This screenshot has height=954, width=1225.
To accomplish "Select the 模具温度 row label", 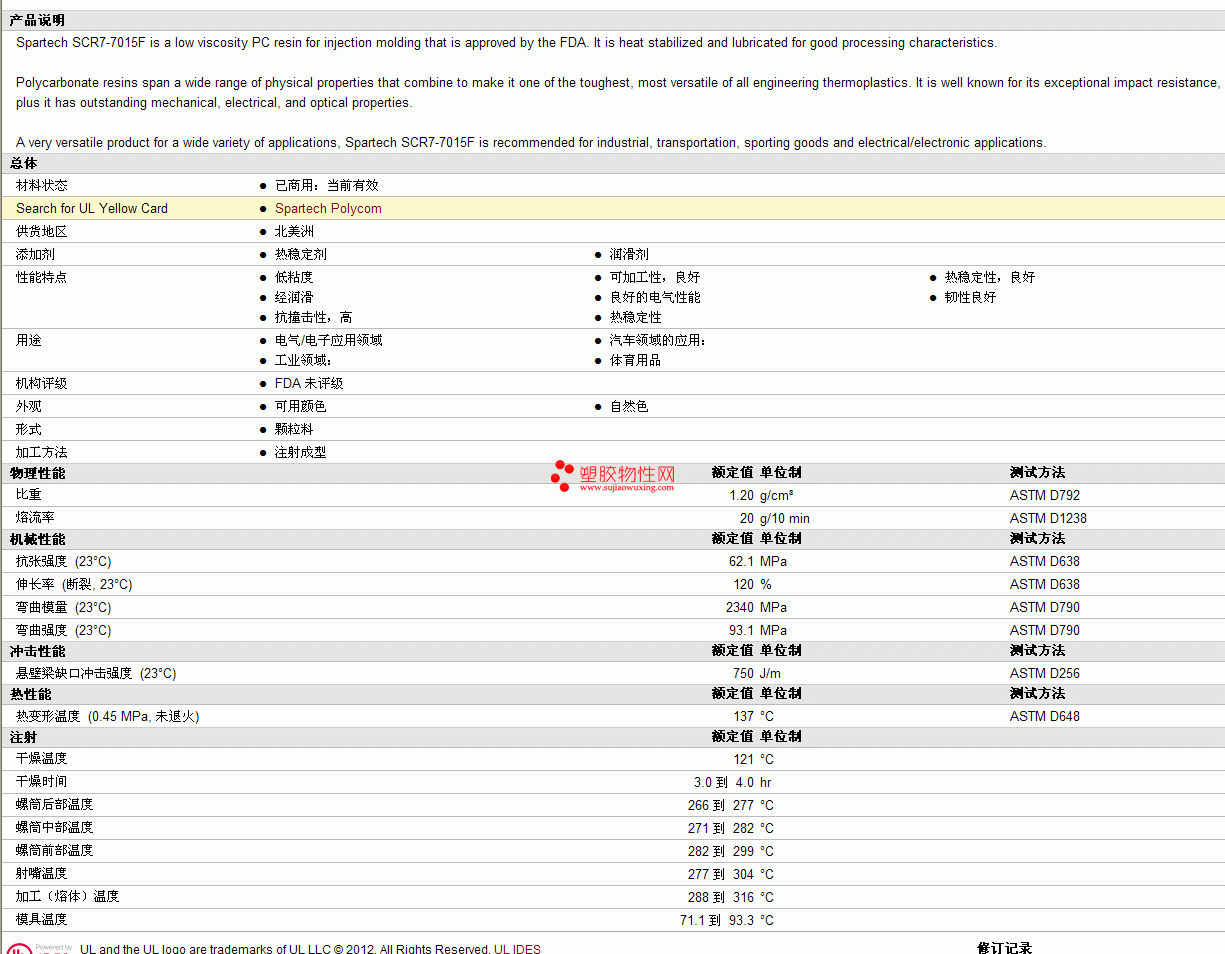I will 42,919.
